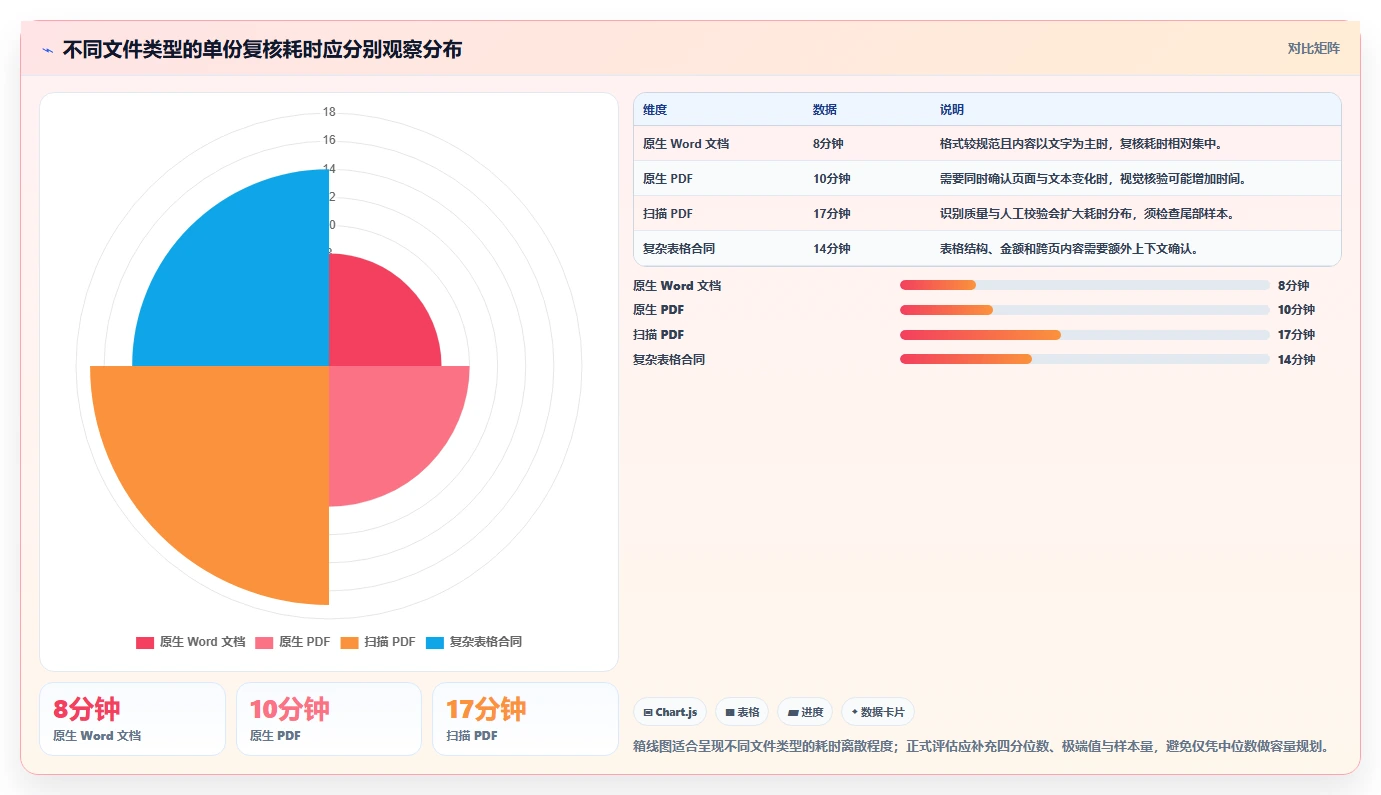Click description starting 格式较规范且内容以文字为主时
1381x795 pixels.
tap(1082, 144)
